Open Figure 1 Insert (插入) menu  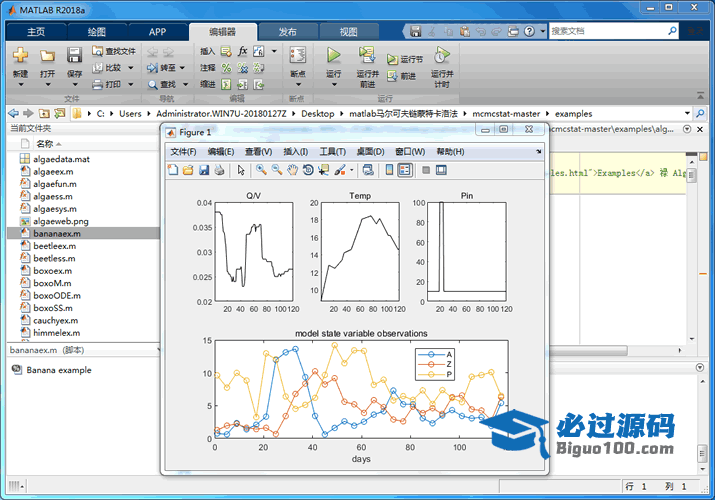(x=295, y=151)
